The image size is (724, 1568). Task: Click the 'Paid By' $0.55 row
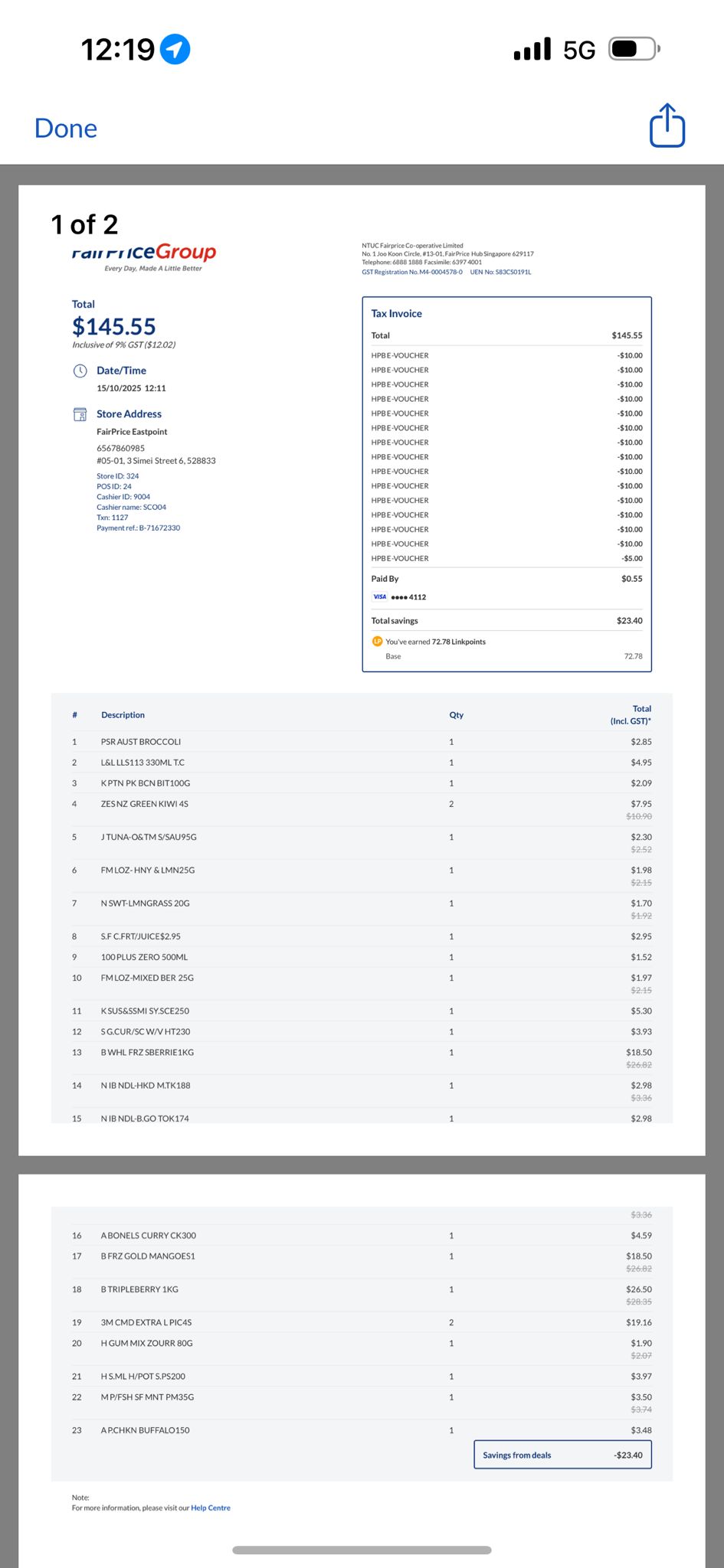(x=507, y=579)
